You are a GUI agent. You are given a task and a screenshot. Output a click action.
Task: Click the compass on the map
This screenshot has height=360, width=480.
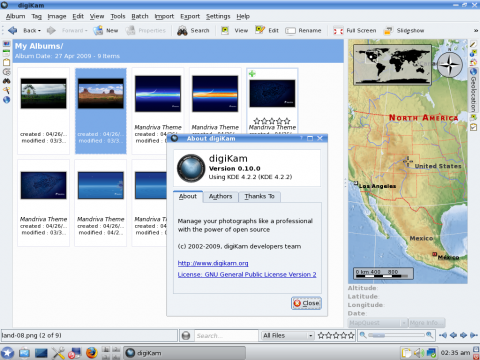(x=450, y=65)
